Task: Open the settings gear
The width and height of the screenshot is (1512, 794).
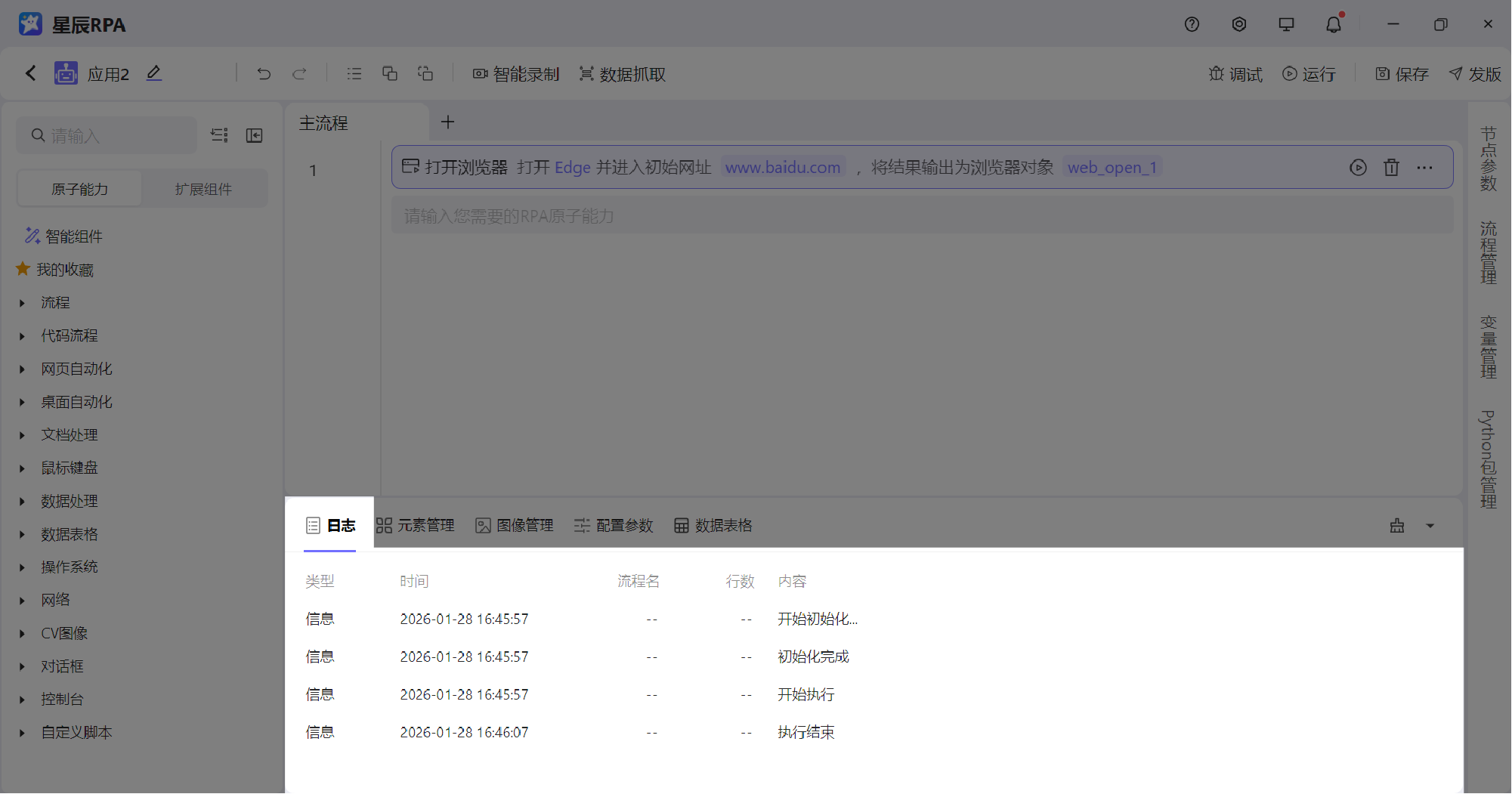Action: pyautogui.click(x=1238, y=23)
